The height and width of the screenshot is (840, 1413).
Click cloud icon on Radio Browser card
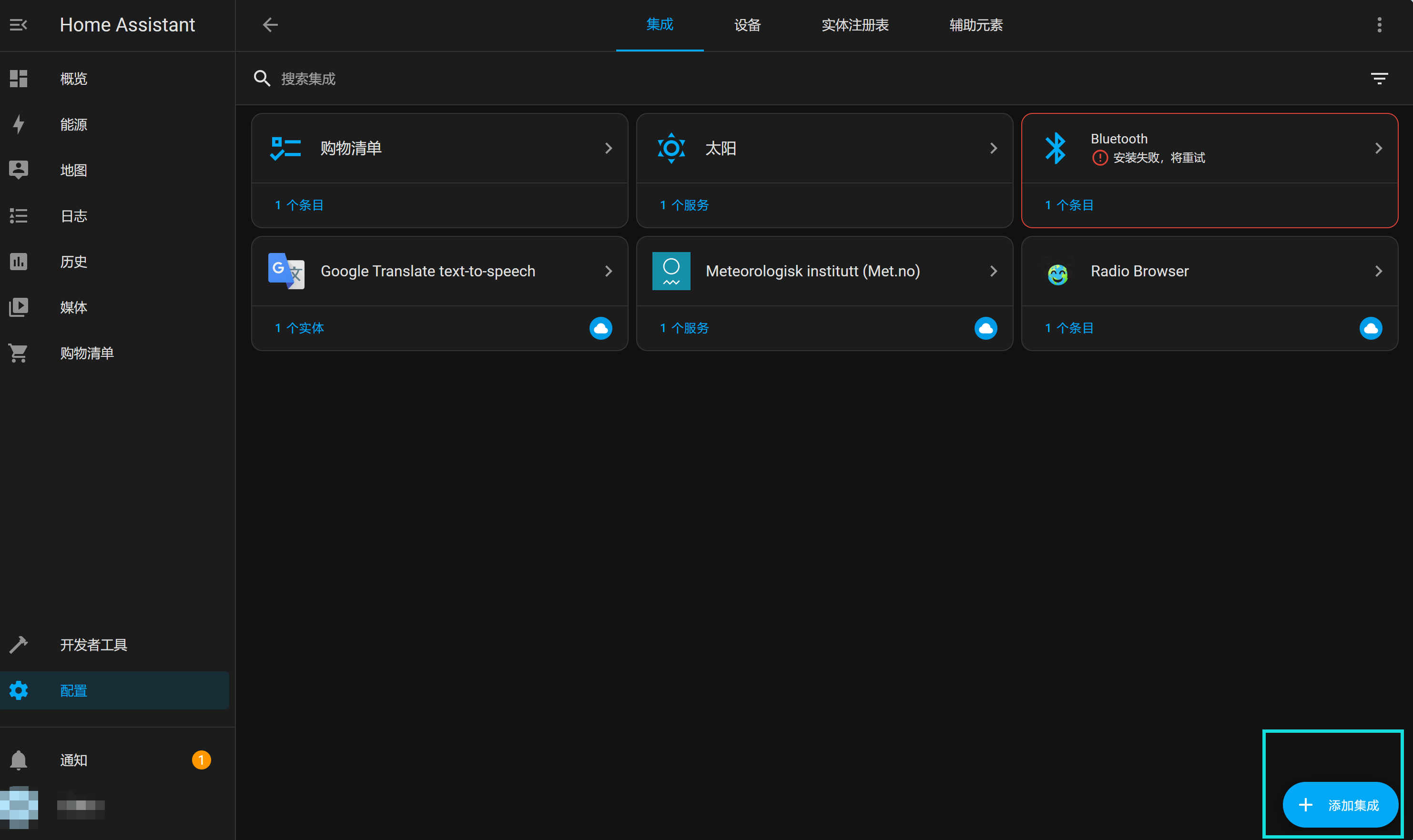pos(1371,328)
